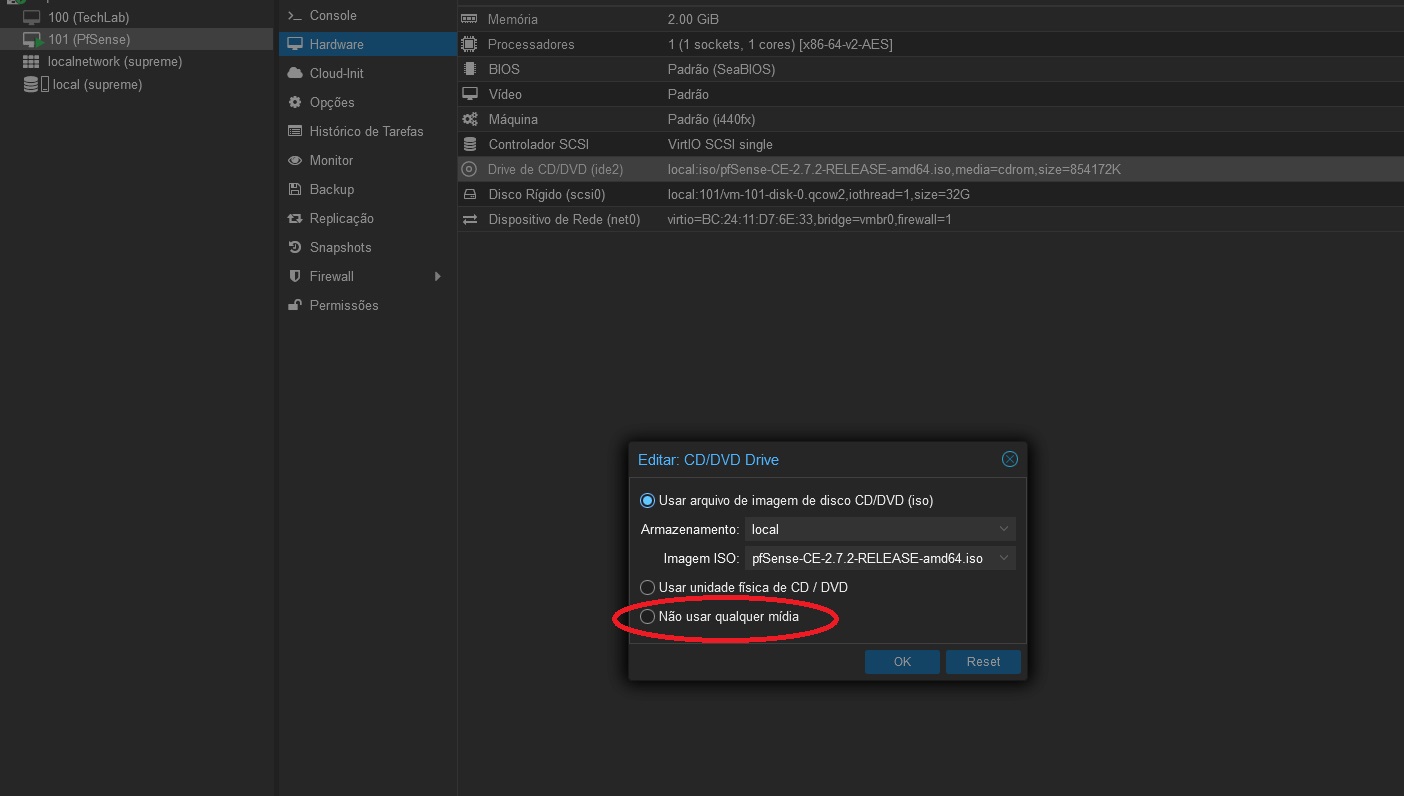Image resolution: width=1404 pixels, height=796 pixels.
Task: Confirm with the OK button
Action: (x=902, y=662)
